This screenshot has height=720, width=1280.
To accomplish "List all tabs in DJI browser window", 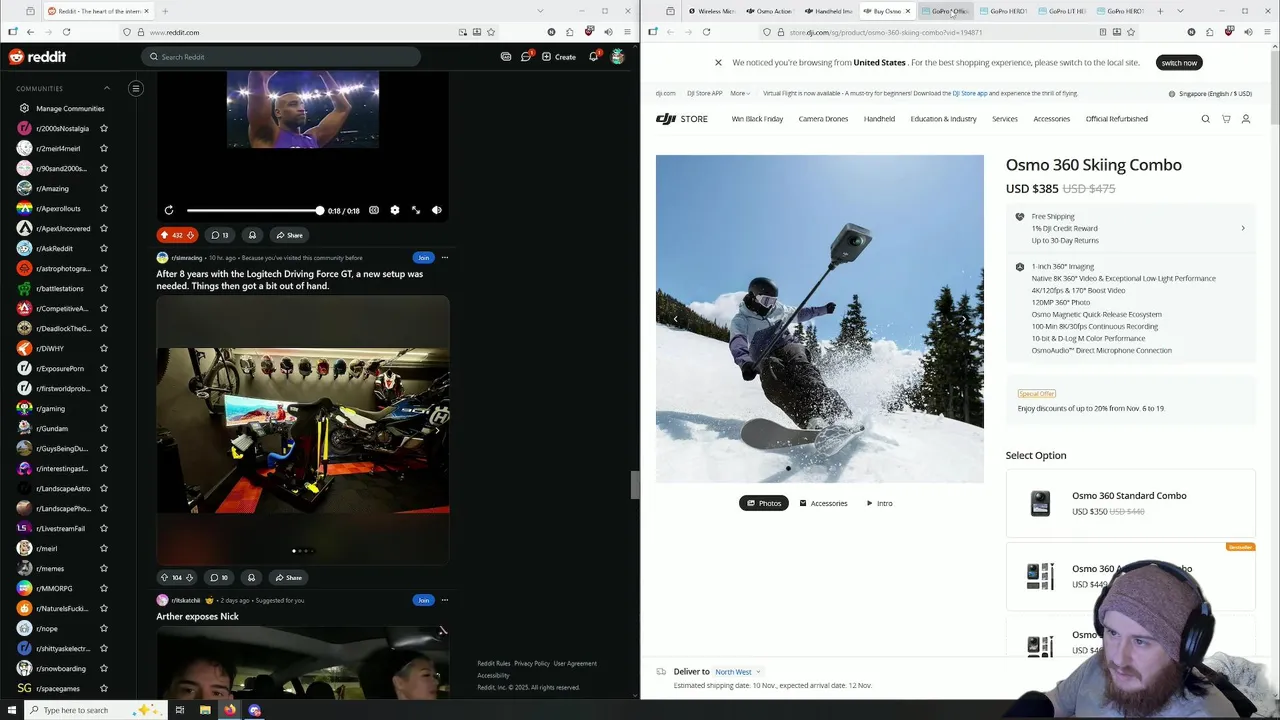I will 1180,11.
